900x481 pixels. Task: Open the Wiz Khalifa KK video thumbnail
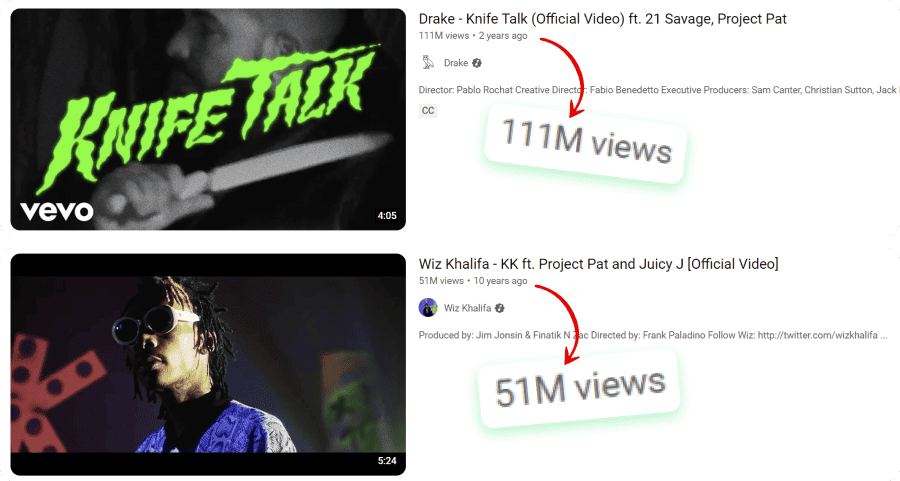pos(208,364)
